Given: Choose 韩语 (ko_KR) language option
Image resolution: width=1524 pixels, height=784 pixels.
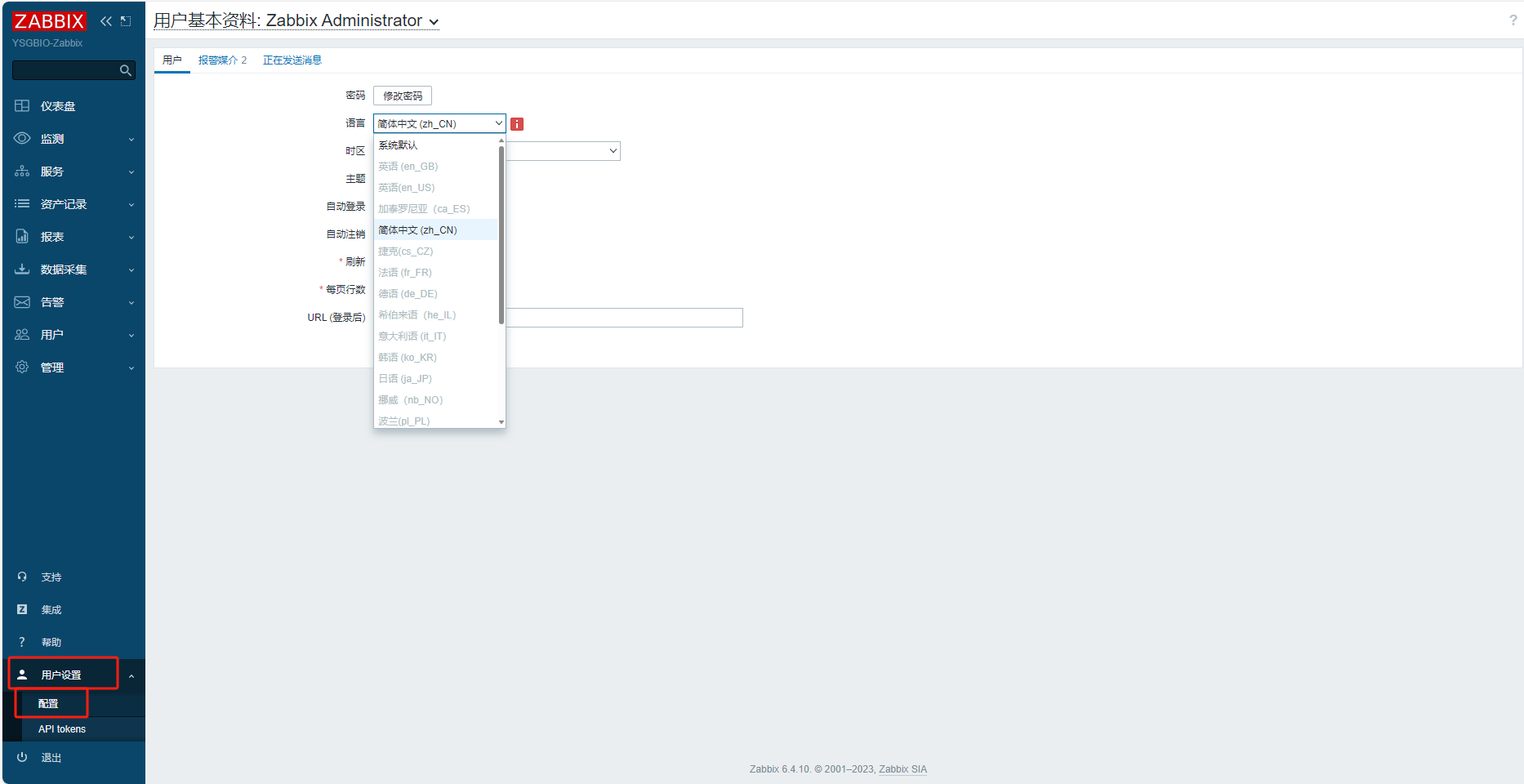Looking at the screenshot, I should (436, 358).
